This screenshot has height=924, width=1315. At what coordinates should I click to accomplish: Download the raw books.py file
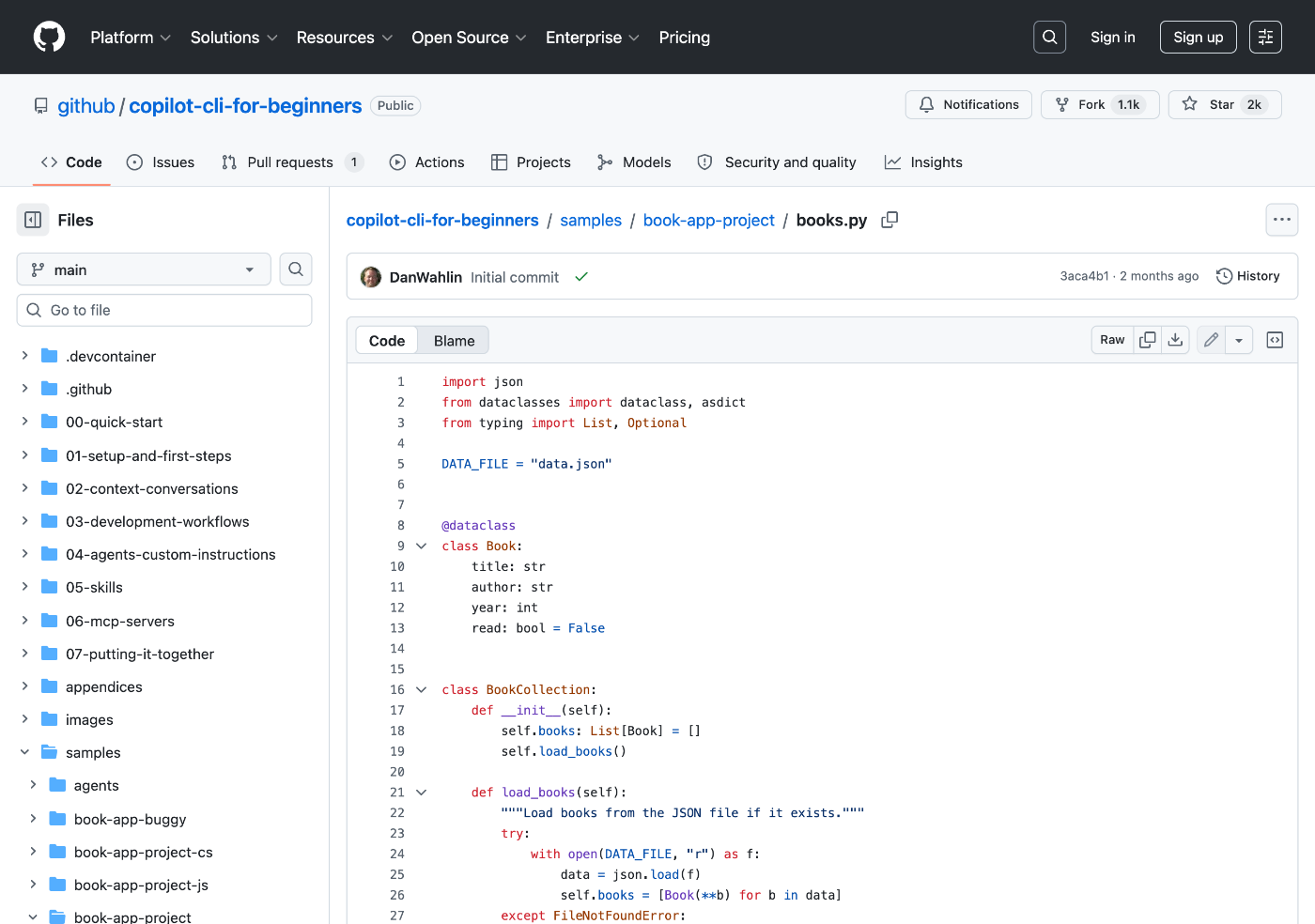click(1175, 340)
